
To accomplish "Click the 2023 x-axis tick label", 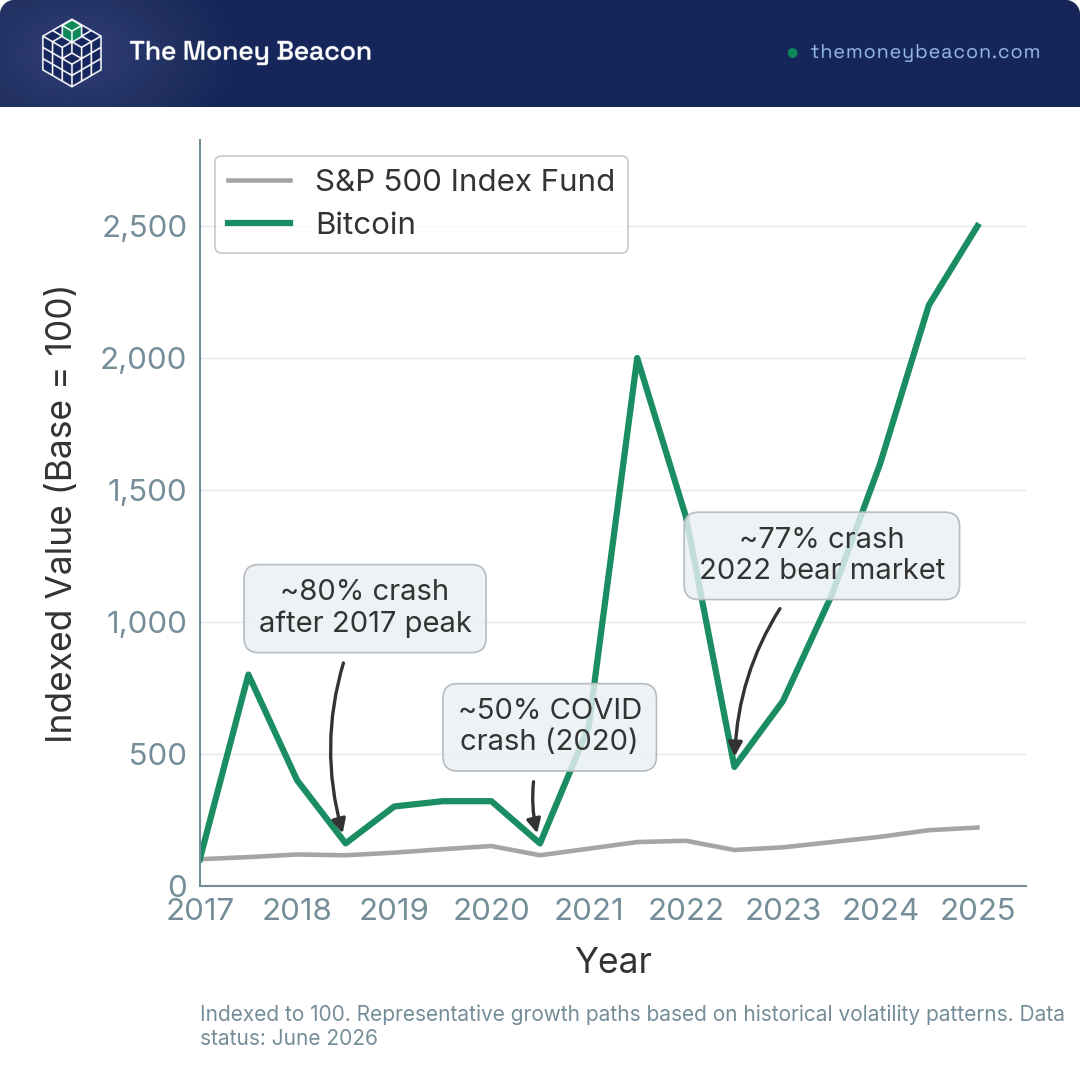I will (783, 910).
